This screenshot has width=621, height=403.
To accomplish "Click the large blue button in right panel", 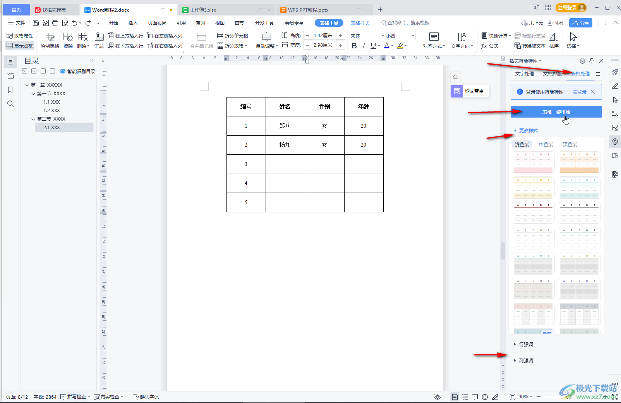I will [556, 112].
